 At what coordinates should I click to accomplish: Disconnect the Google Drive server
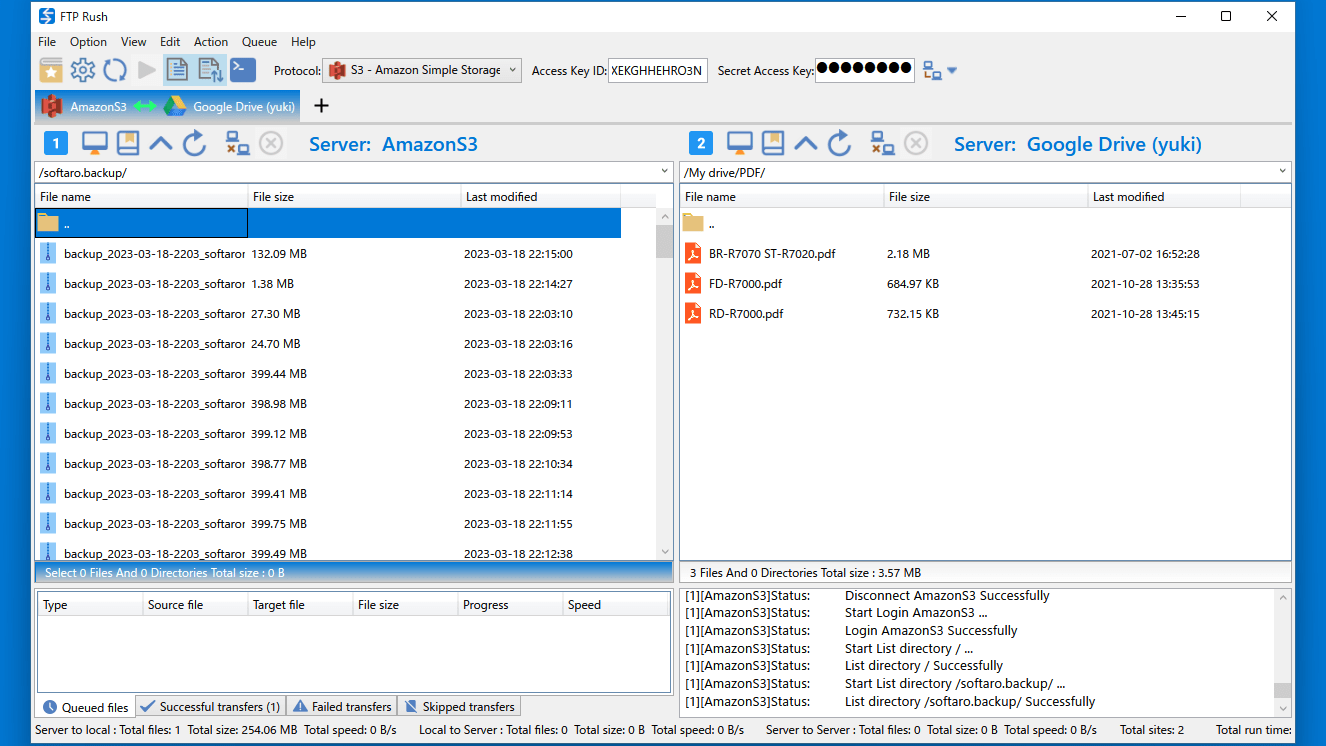(882, 144)
